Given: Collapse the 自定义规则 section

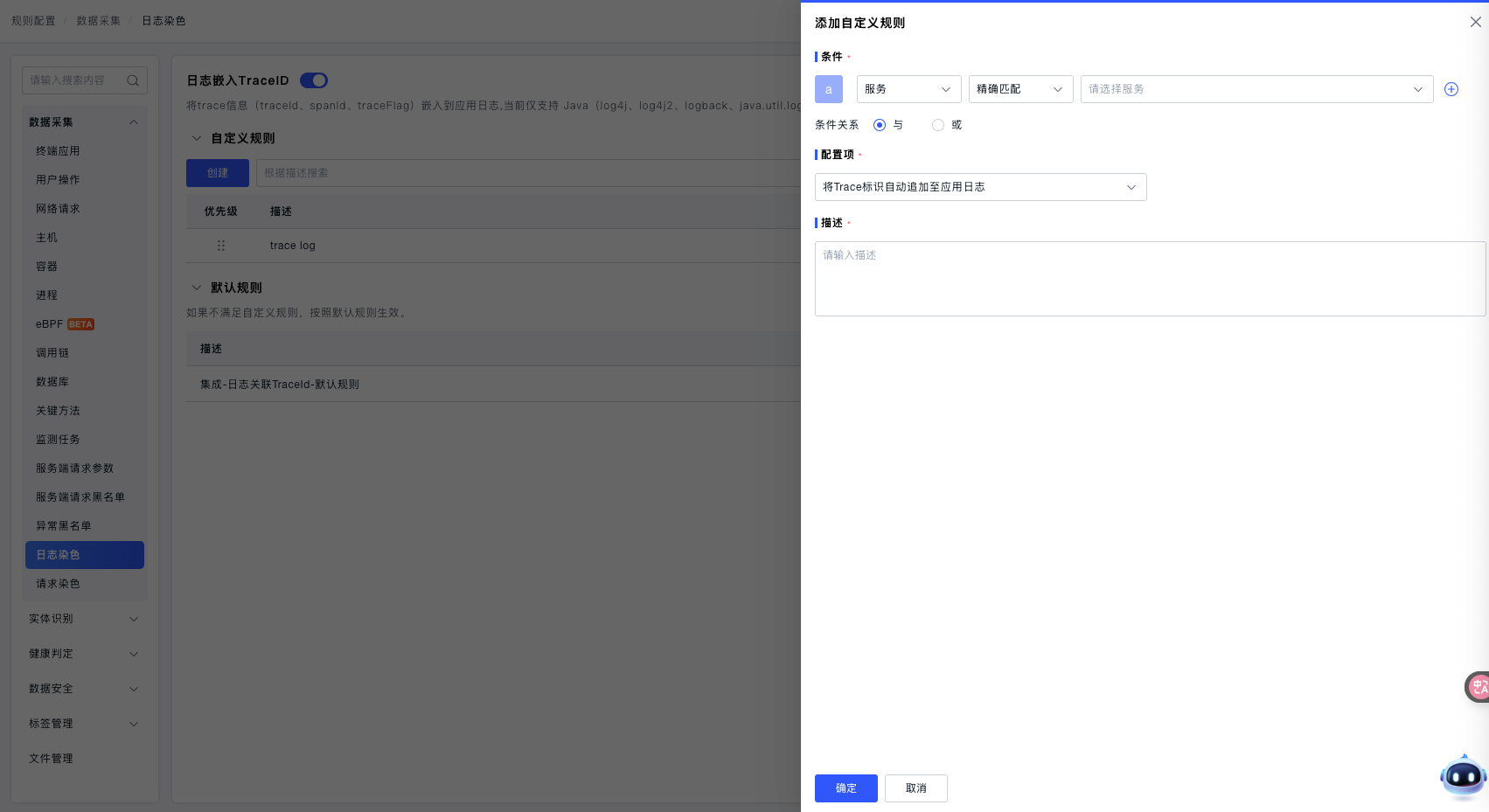Looking at the screenshot, I should point(197,138).
